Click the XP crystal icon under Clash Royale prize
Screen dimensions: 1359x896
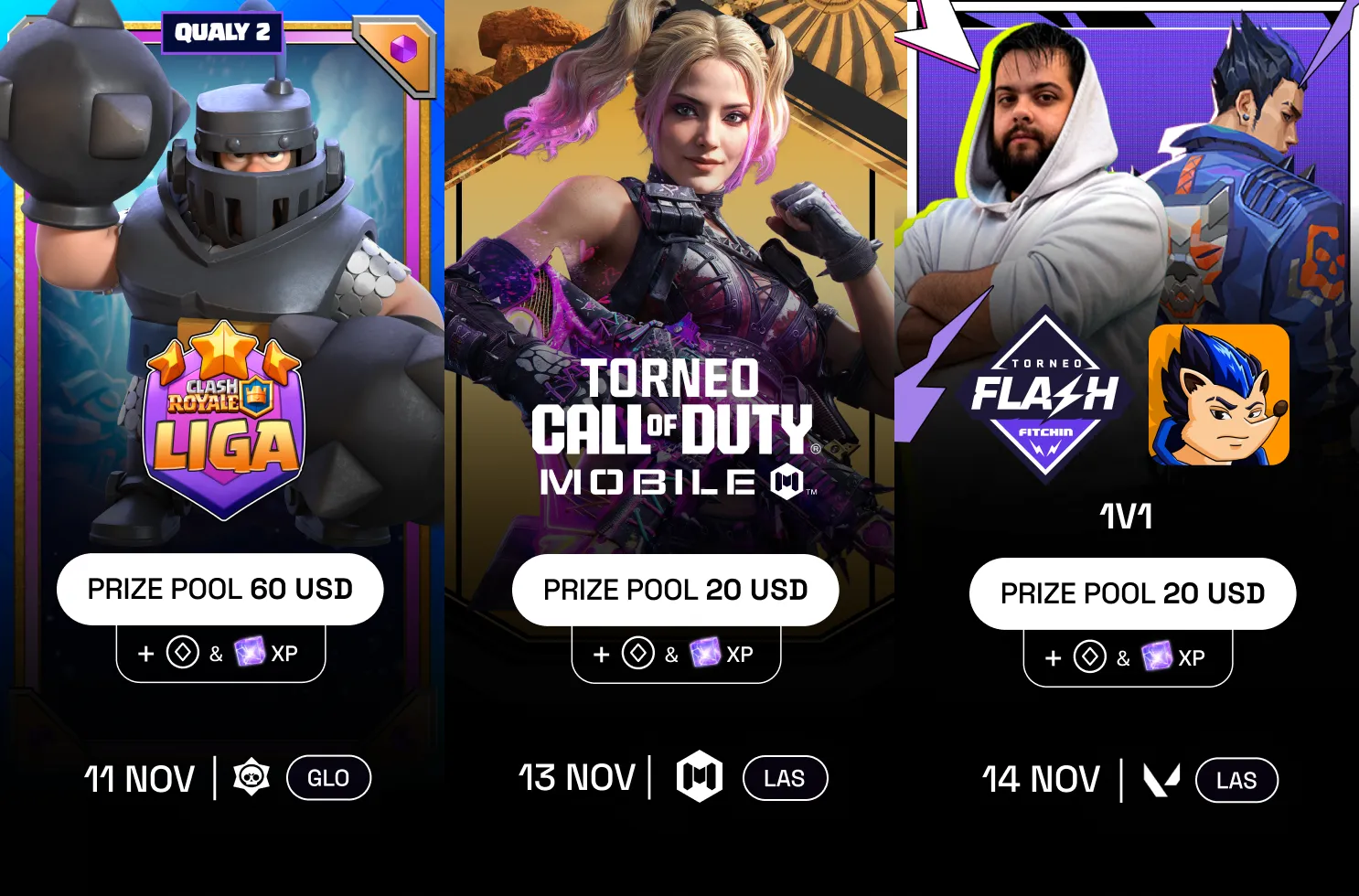point(250,653)
